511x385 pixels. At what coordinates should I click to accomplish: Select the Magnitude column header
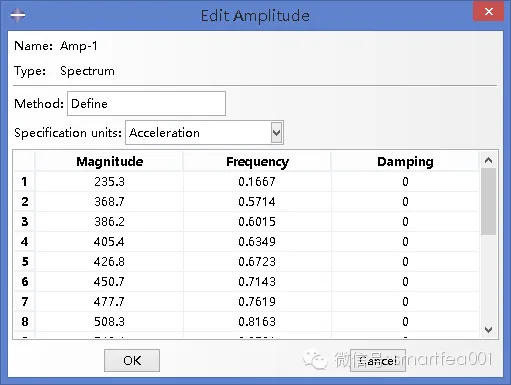[x=109, y=162]
